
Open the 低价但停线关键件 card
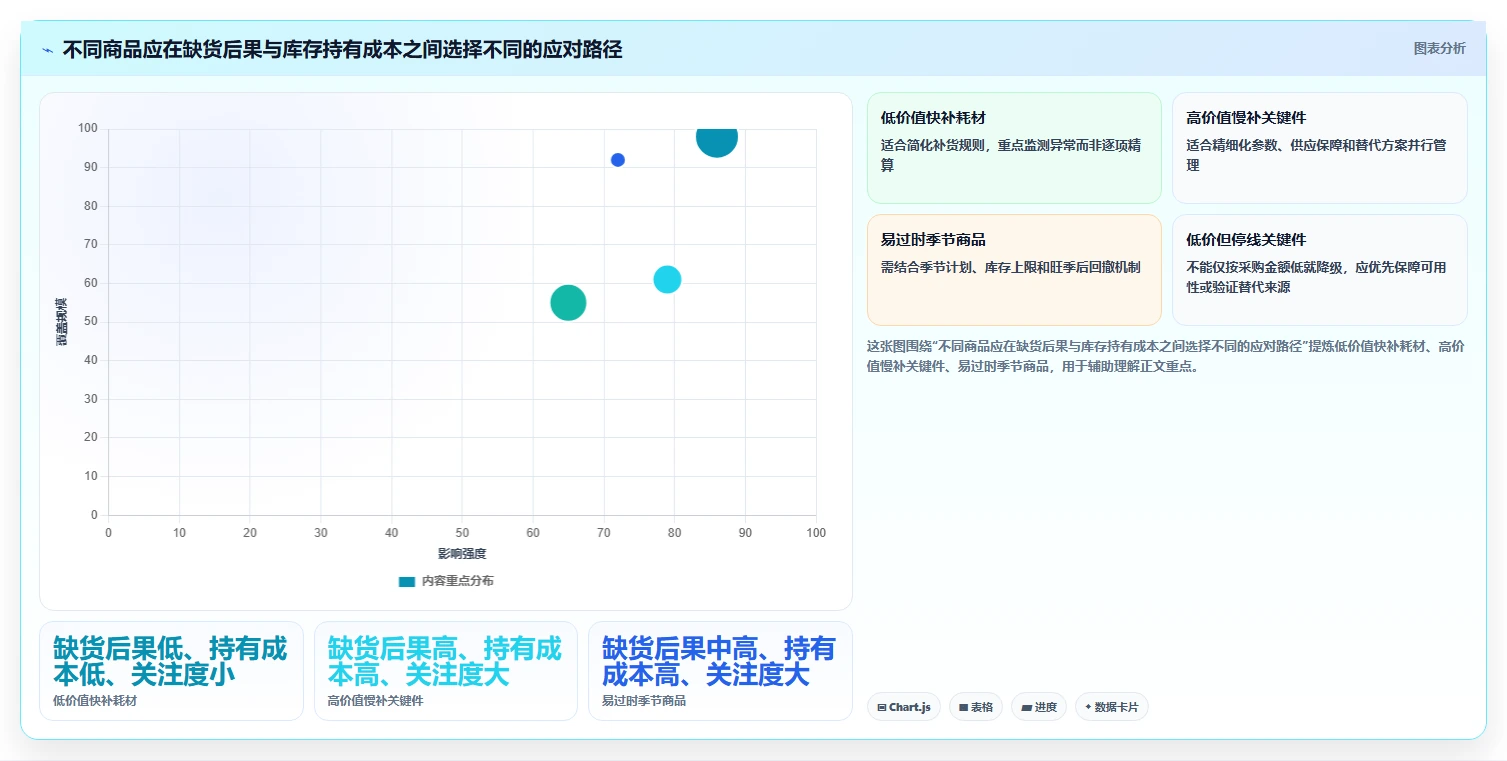(1320, 270)
